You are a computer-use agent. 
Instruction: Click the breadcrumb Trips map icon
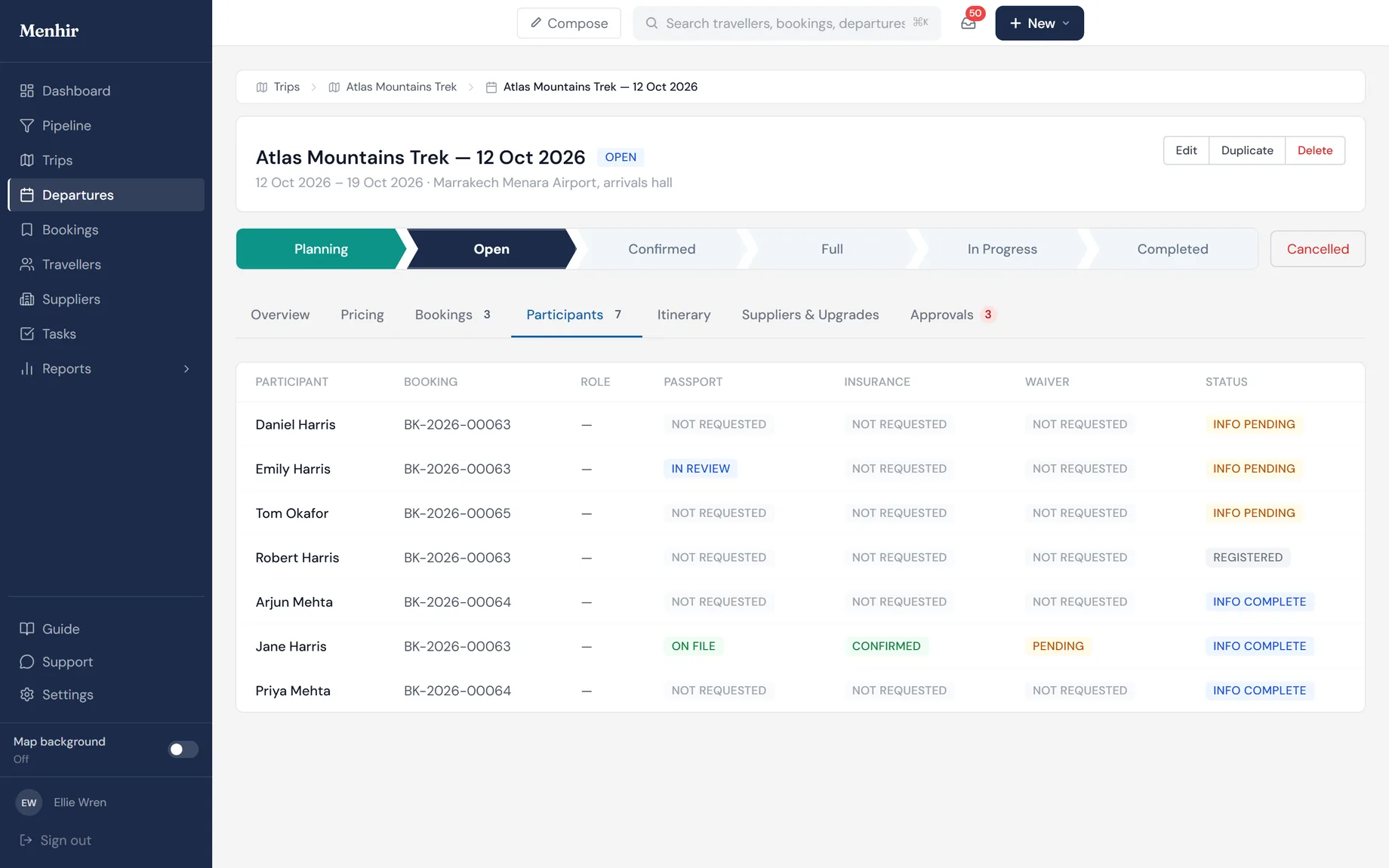point(262,87)
